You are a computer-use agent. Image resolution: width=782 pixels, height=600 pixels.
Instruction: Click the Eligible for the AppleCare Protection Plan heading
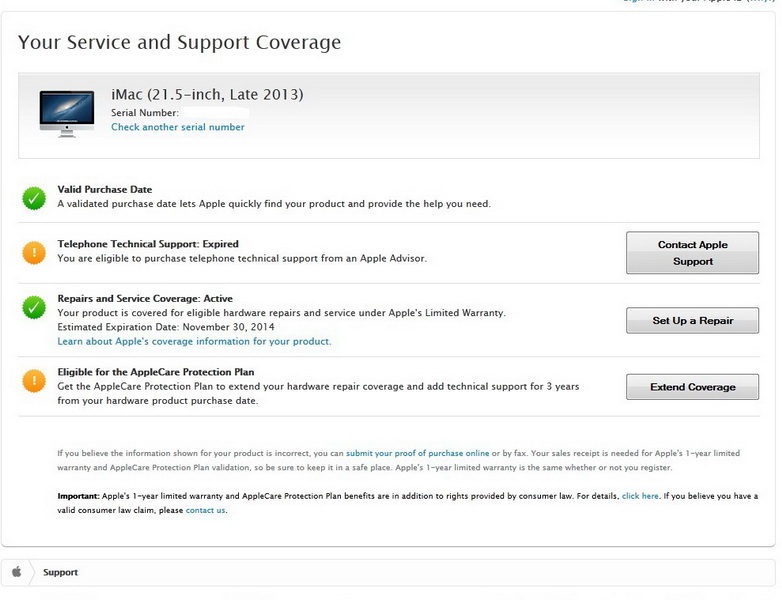coord(155,372)
